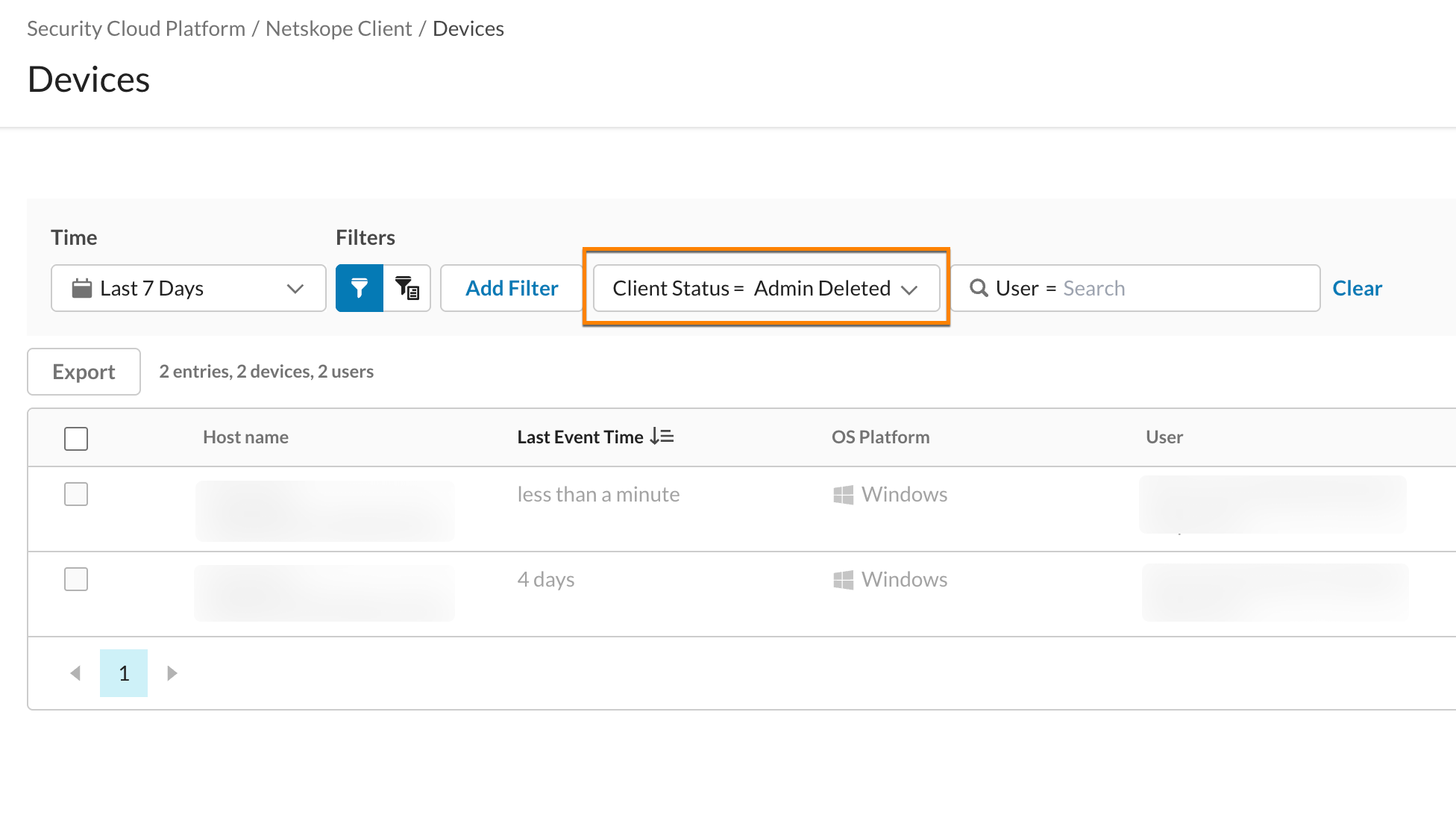1456x815 pixels.
Task: Check the row with '4 days' event time
Action: pos(76,579)
